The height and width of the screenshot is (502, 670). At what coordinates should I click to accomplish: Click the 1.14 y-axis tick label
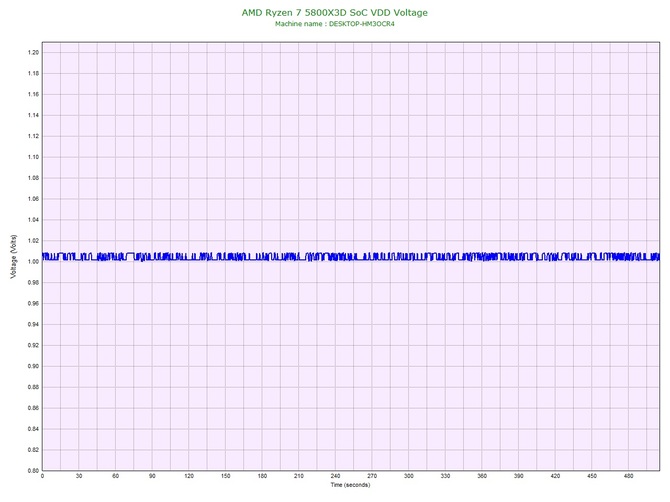[33, 115]
